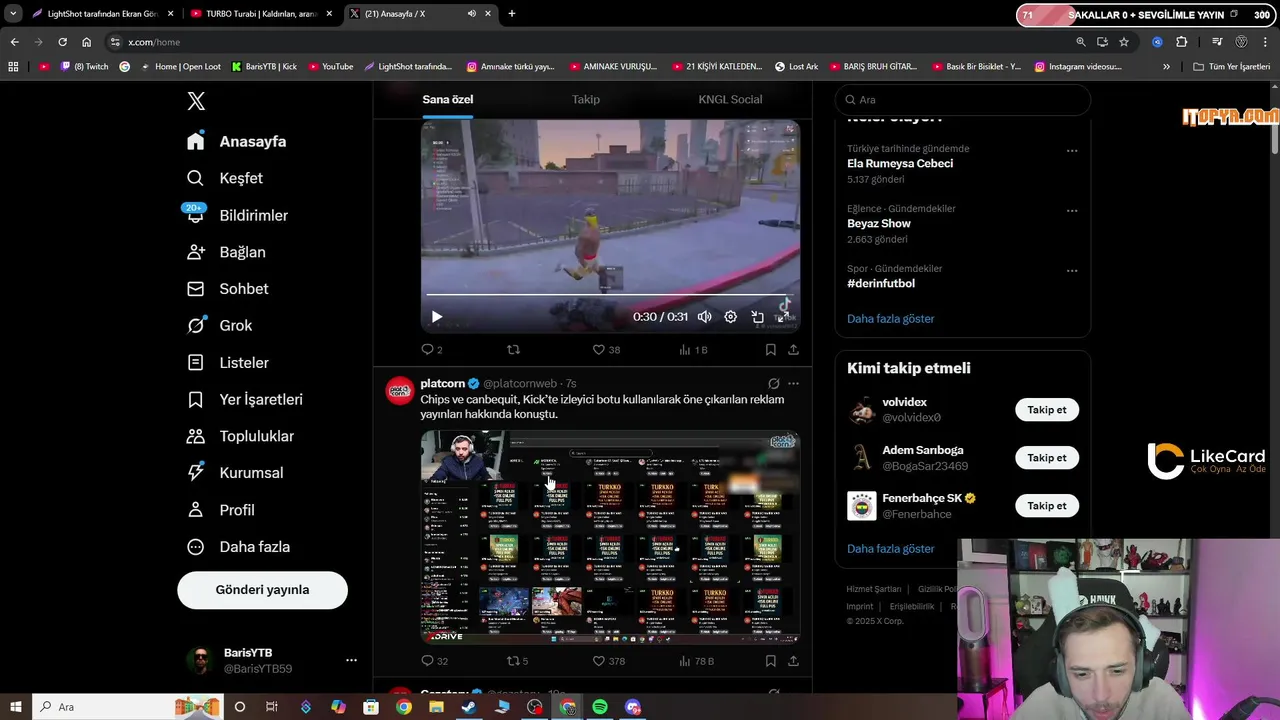Reply to platcorn post with 32 comments
Viewport: 1280px width, 720px height.
pos(434,661)
